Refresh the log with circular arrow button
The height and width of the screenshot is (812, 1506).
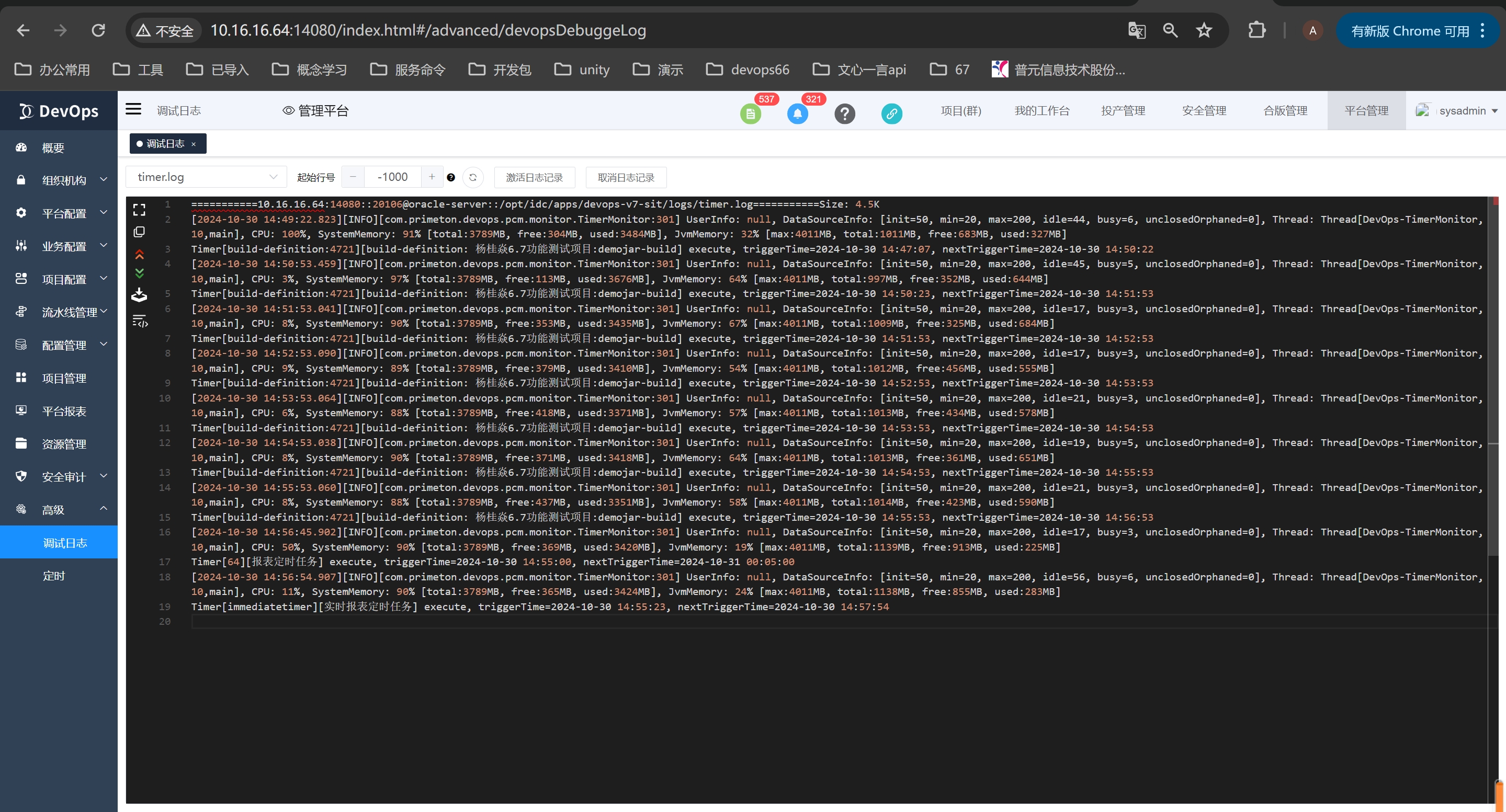(x=472, y=177)
